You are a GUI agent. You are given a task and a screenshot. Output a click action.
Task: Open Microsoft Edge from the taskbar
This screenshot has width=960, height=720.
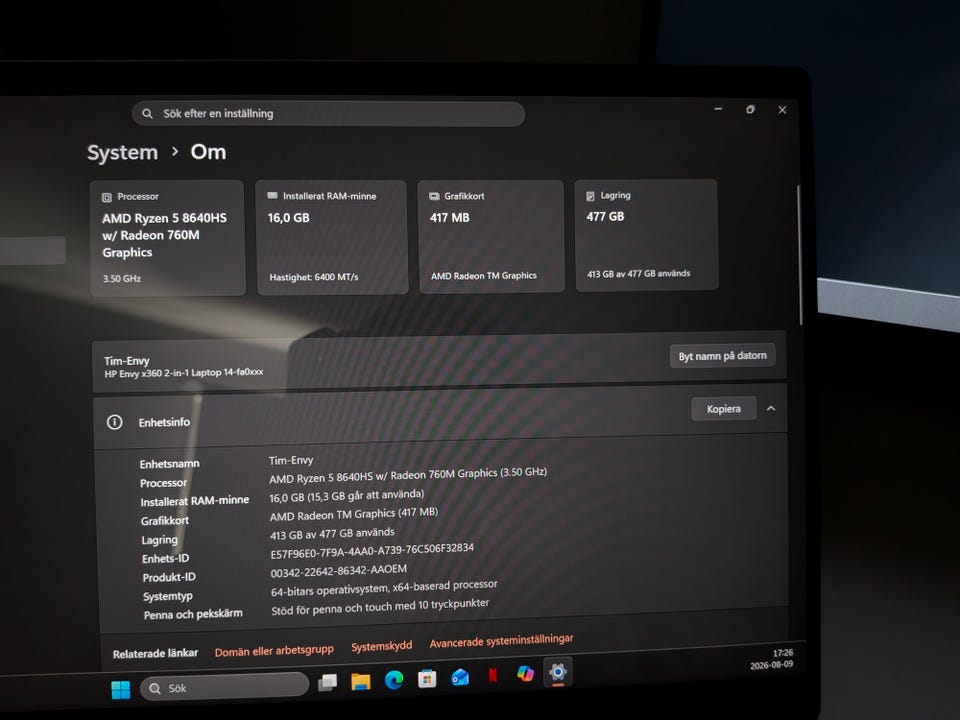[x=394, y=680]
